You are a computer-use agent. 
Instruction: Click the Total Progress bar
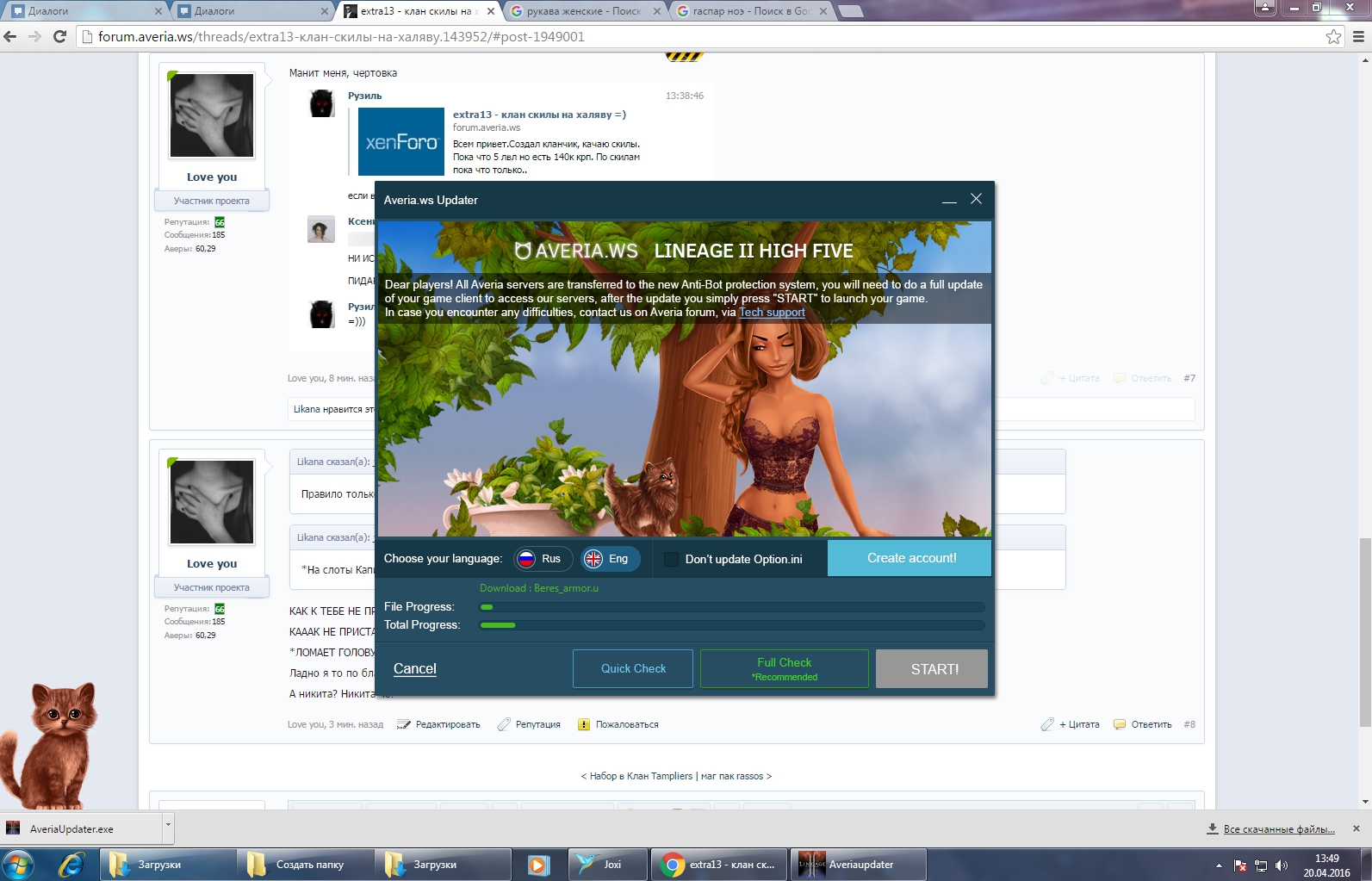731,625
